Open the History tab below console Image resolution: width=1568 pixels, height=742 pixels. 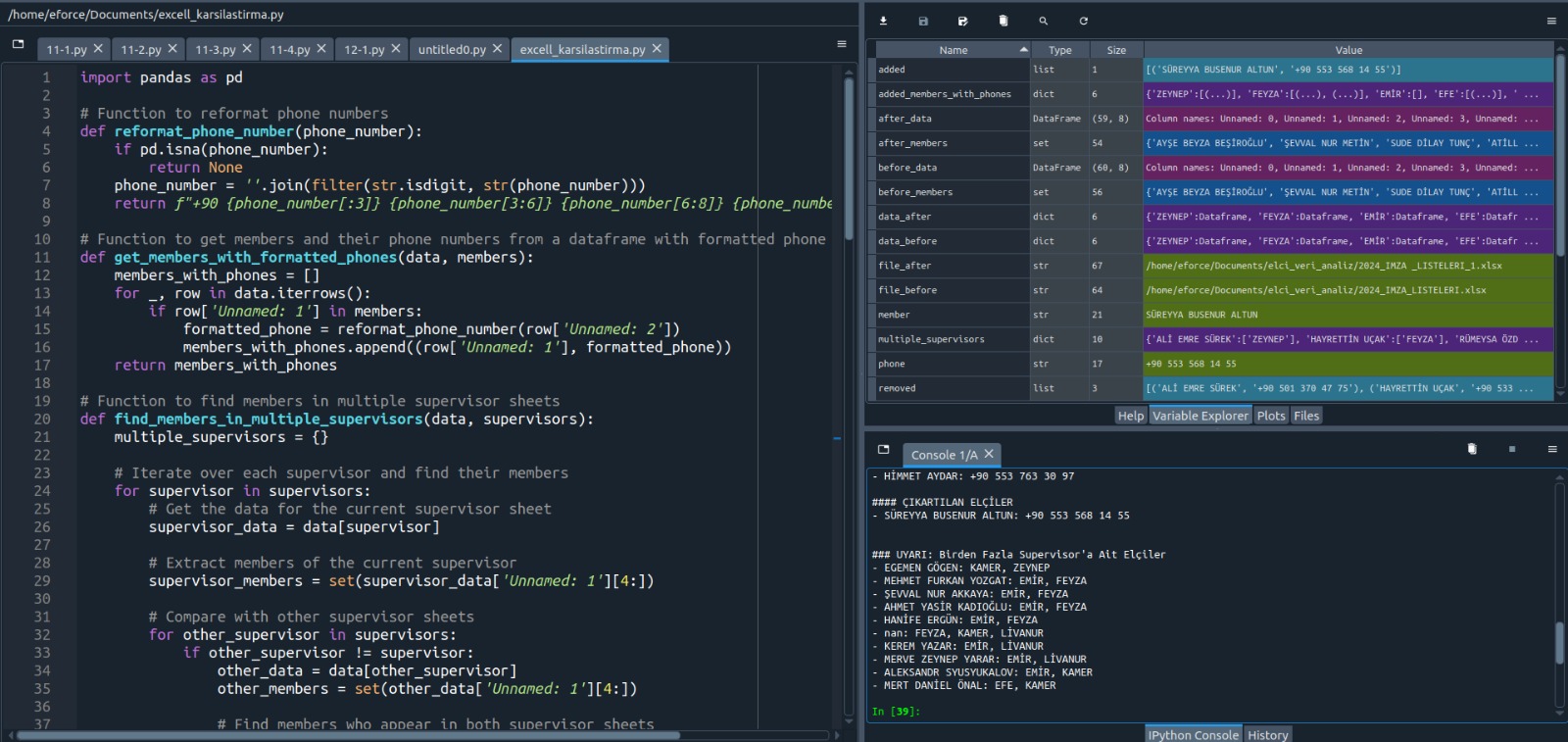1267,734
